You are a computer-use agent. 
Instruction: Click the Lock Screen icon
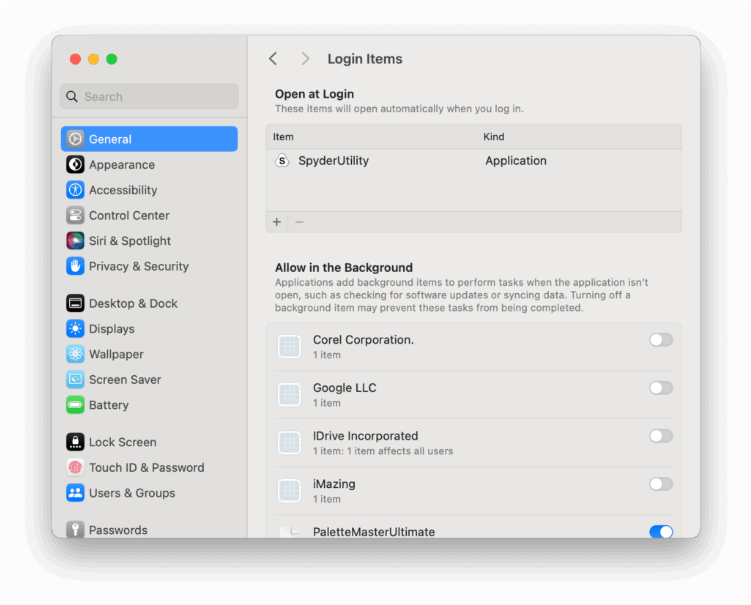[x=75, y=442]
